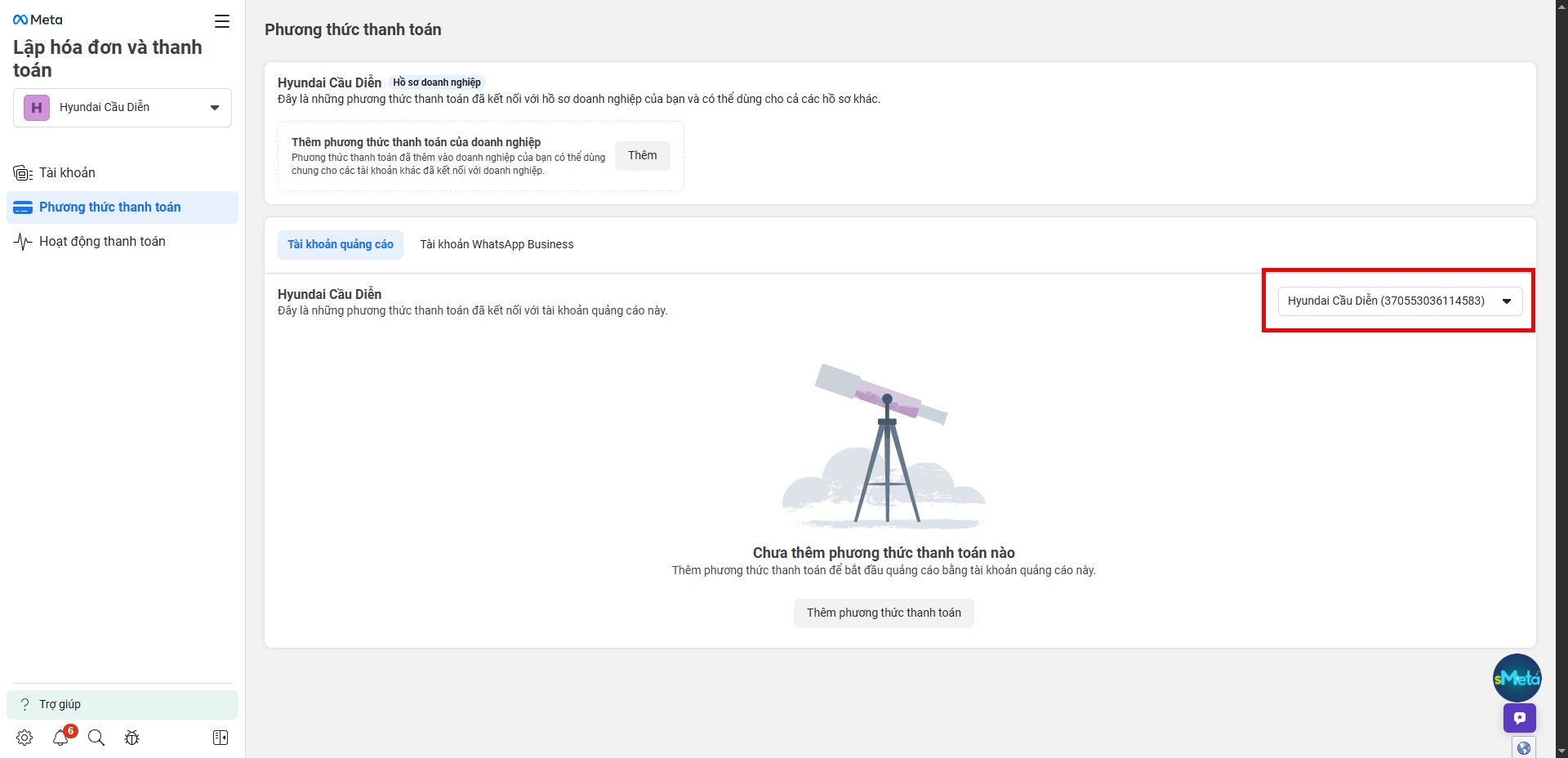Open the sMeta round extension icon
Viewport: 1568px width, 758px height.
coord(1517,678)
